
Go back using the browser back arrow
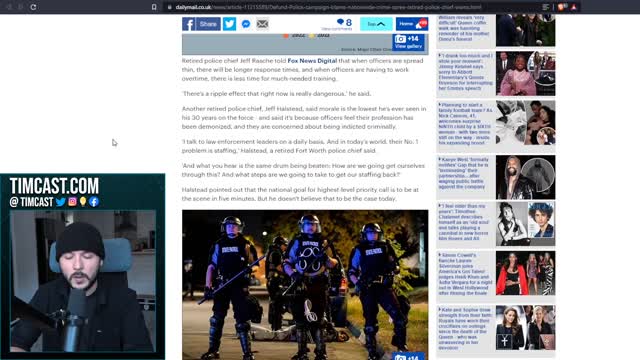pos(9,7)
